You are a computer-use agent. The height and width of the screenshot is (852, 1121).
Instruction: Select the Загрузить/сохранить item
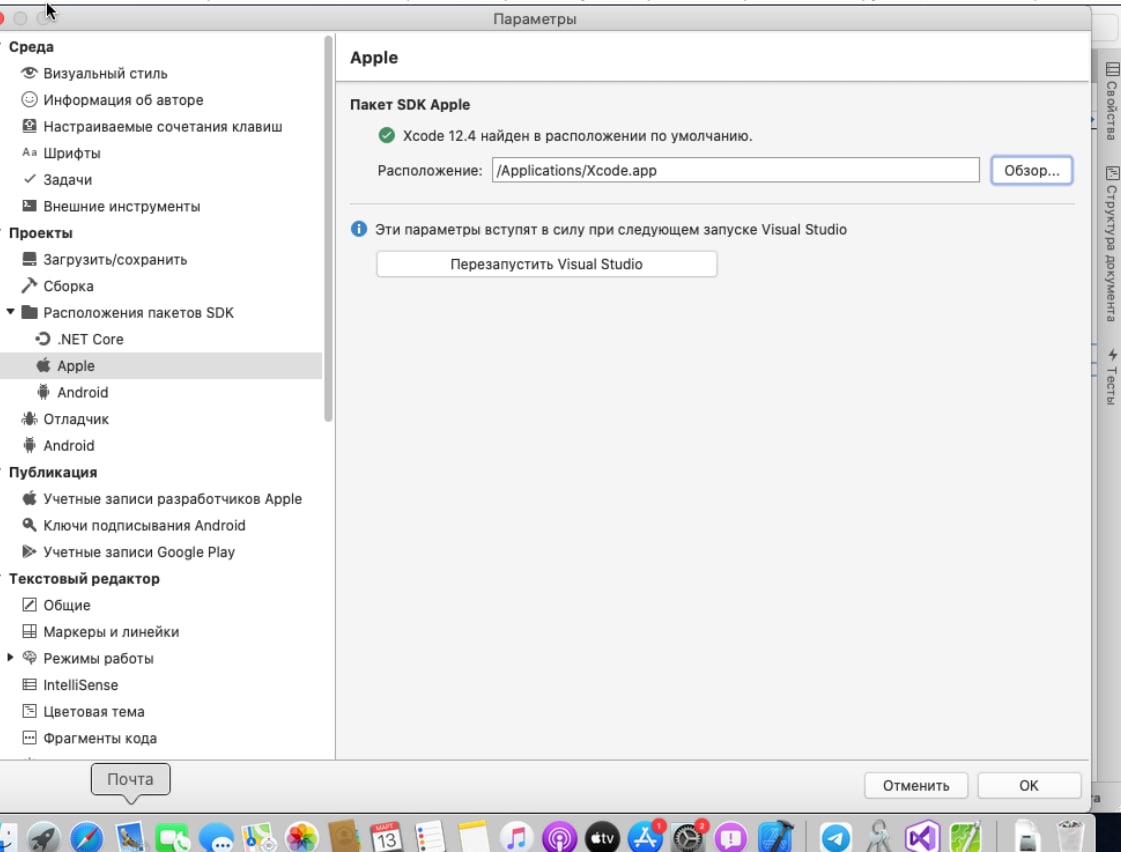click(x=115, y=259)
